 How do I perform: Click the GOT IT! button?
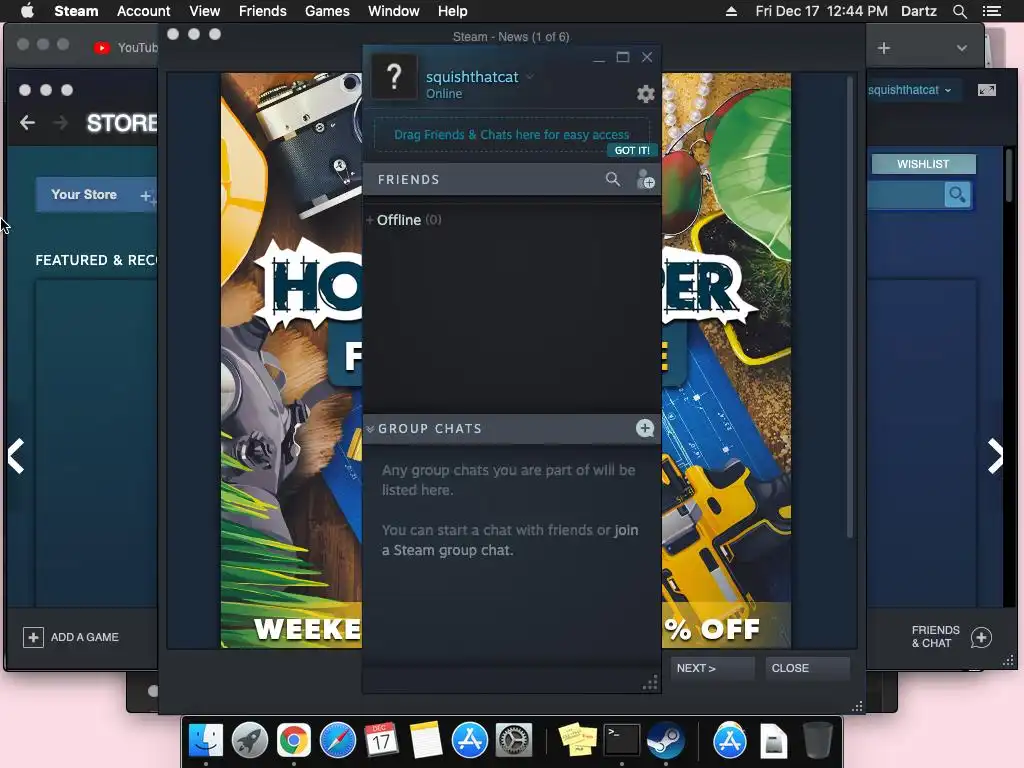coord(632,150)
